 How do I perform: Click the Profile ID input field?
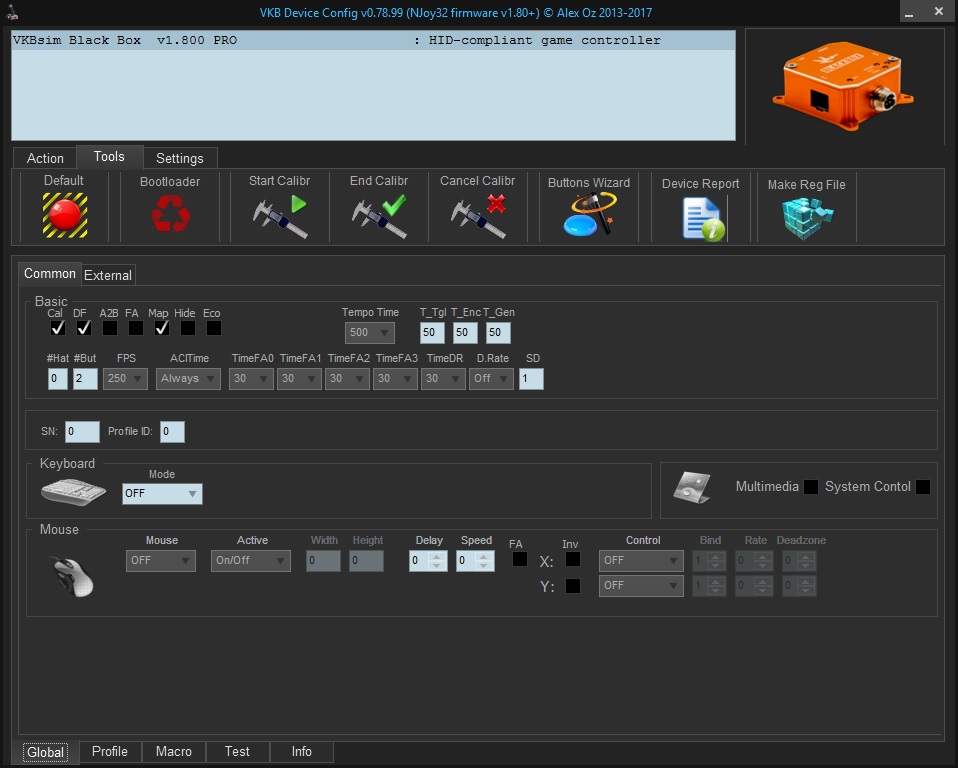[x=172, y=431]
